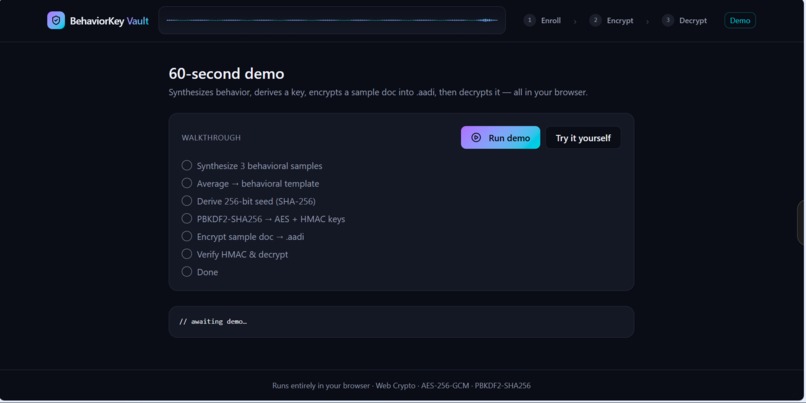The height and width of the screenshot is (403, 806).
Task: Click the Run demo button
Action: pyautogui.click(x=500, y=138)
